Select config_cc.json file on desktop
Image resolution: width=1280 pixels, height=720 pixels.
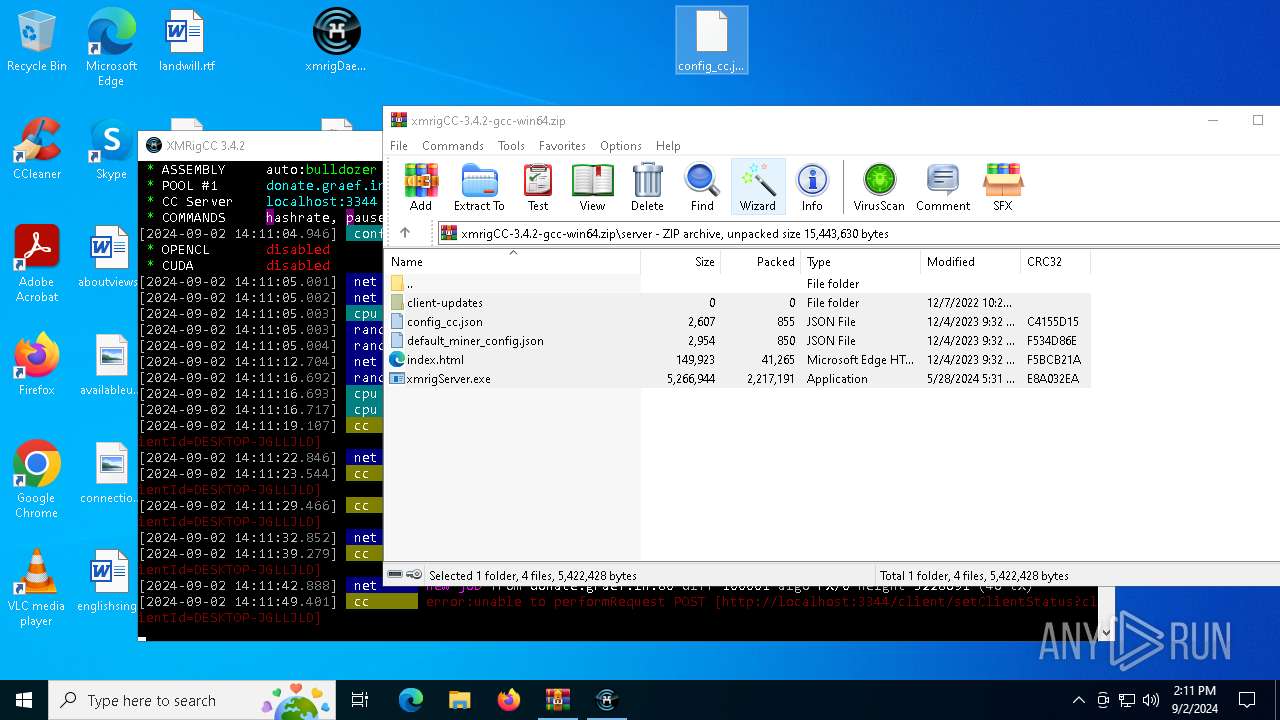pos(711,42)
